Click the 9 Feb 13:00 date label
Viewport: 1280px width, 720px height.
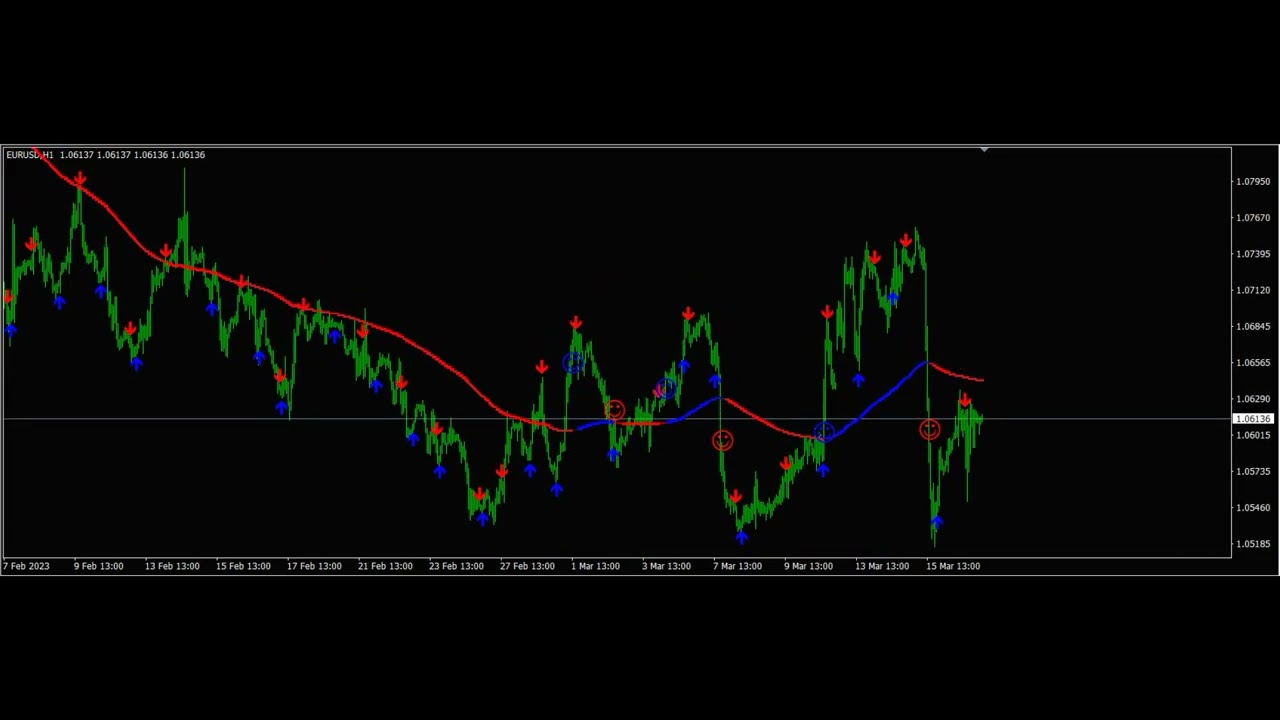coord(98,566)
